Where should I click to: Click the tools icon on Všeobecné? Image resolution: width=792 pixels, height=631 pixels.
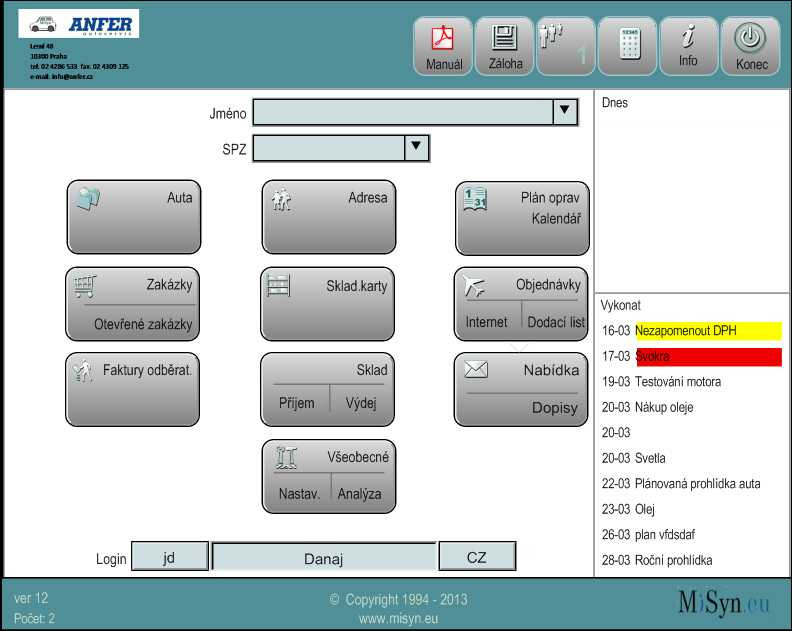coord(286,458)
